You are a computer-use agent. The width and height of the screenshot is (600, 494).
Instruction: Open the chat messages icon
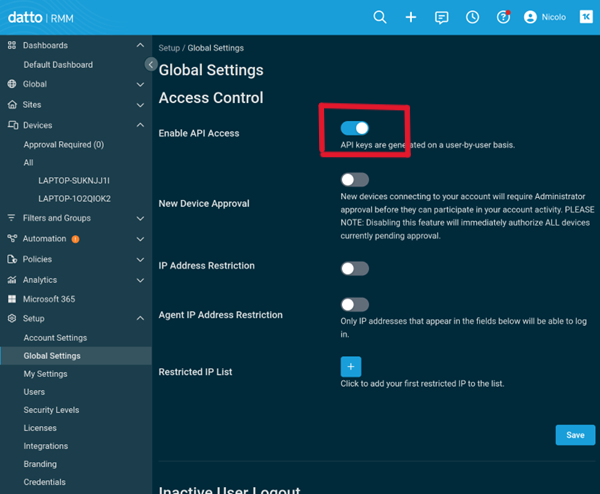click(x=442, y=17)
